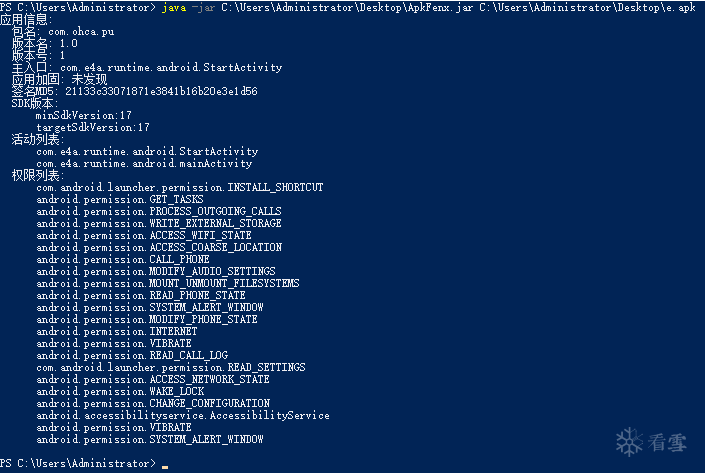Click the cursor at the bottom prompt
This screenshot has height=473, width=705.
point(165,465)
